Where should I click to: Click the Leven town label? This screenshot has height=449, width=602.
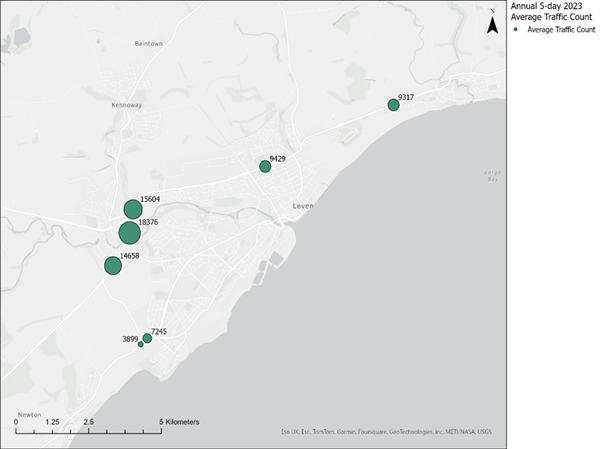303,205
